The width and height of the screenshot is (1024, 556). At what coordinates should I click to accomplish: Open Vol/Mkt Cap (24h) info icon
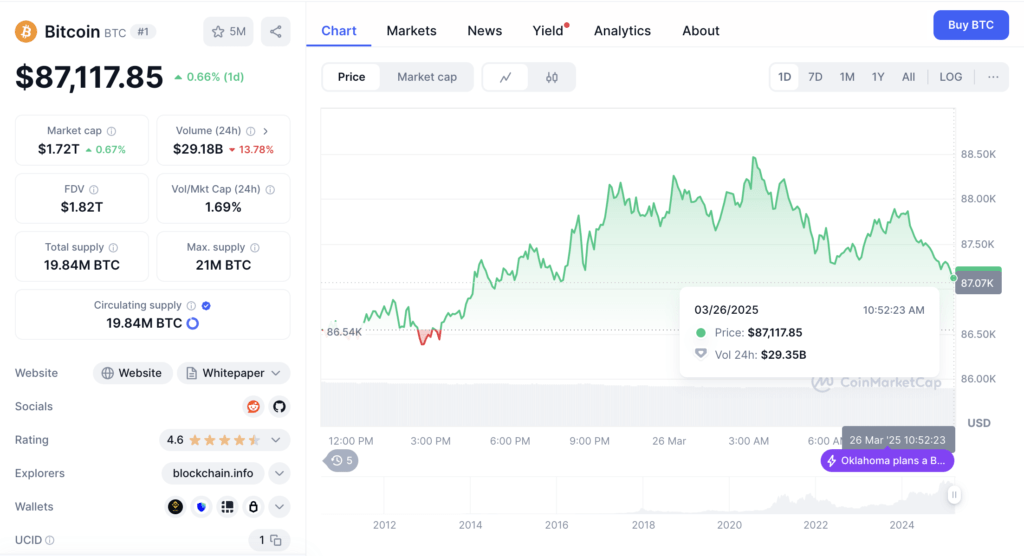(x=270, y=189)
